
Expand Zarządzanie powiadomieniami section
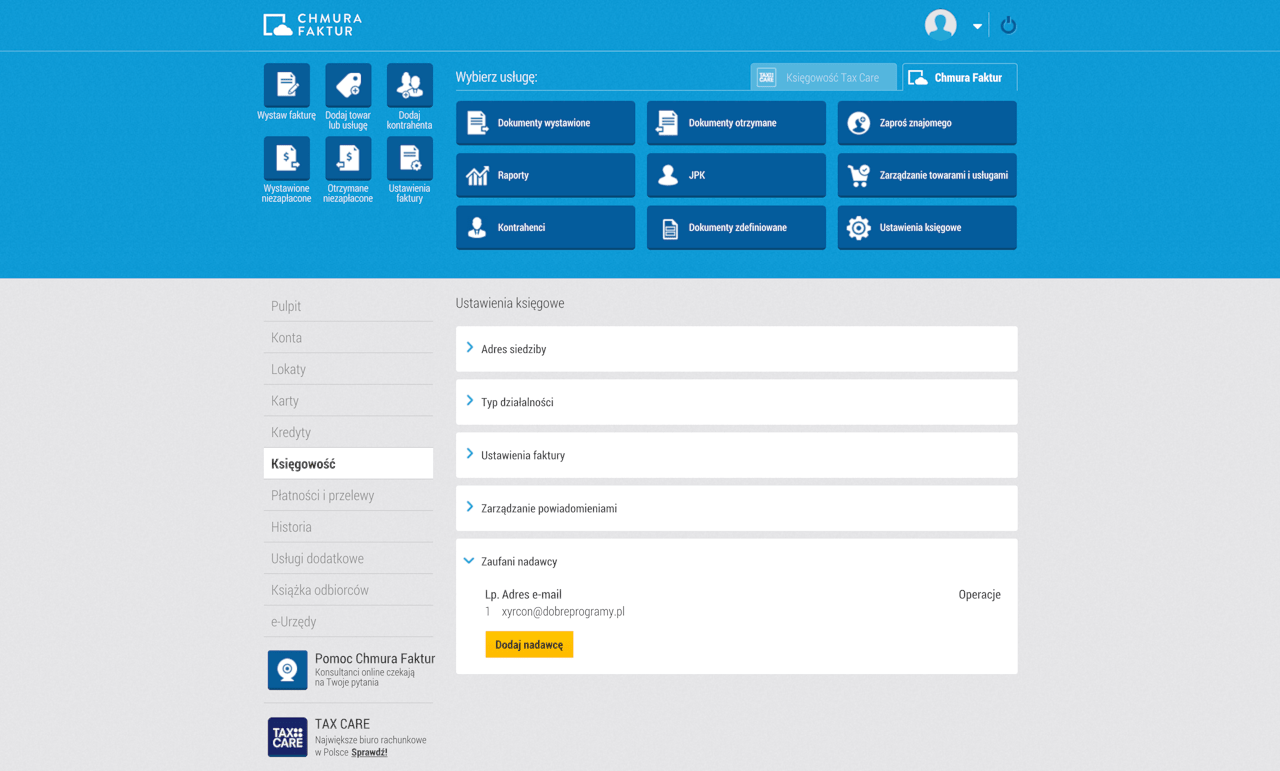(x=548, y=508)
